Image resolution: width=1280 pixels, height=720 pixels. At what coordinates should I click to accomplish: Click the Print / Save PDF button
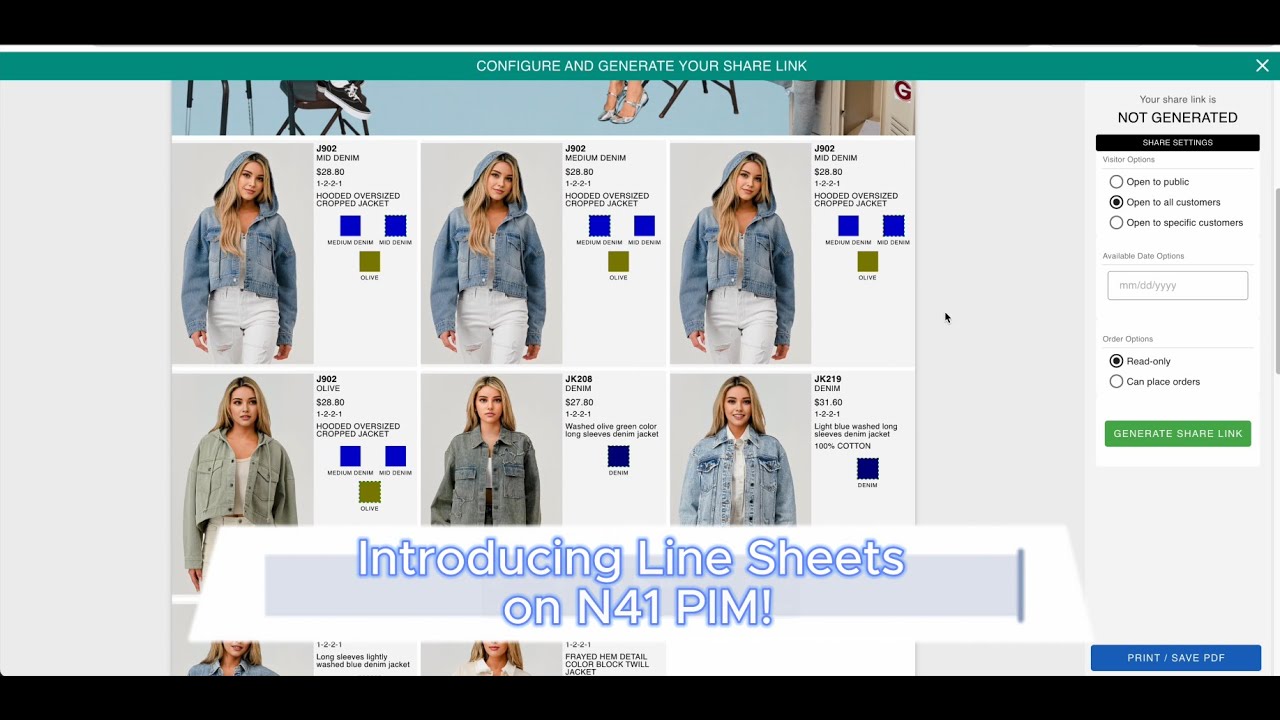click(x=1176, y=658)
